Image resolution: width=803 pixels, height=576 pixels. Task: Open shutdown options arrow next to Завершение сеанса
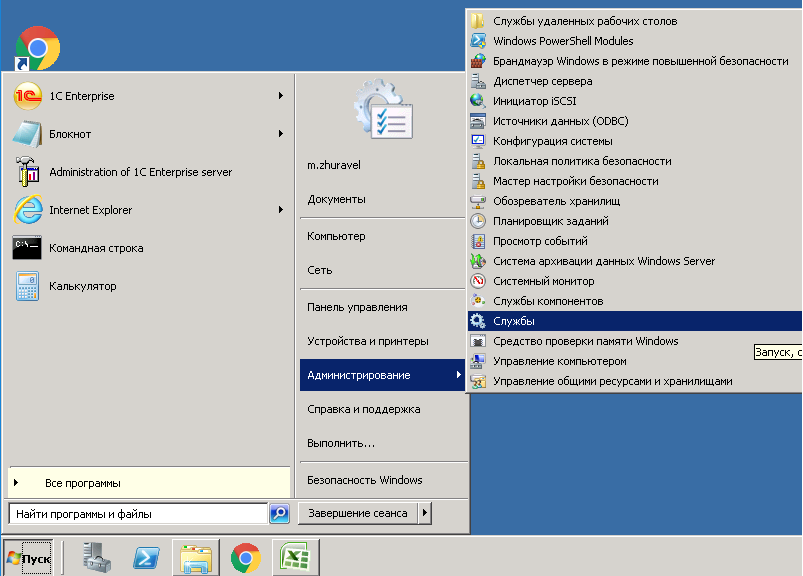pyautogui.click(x=425, y=513)
